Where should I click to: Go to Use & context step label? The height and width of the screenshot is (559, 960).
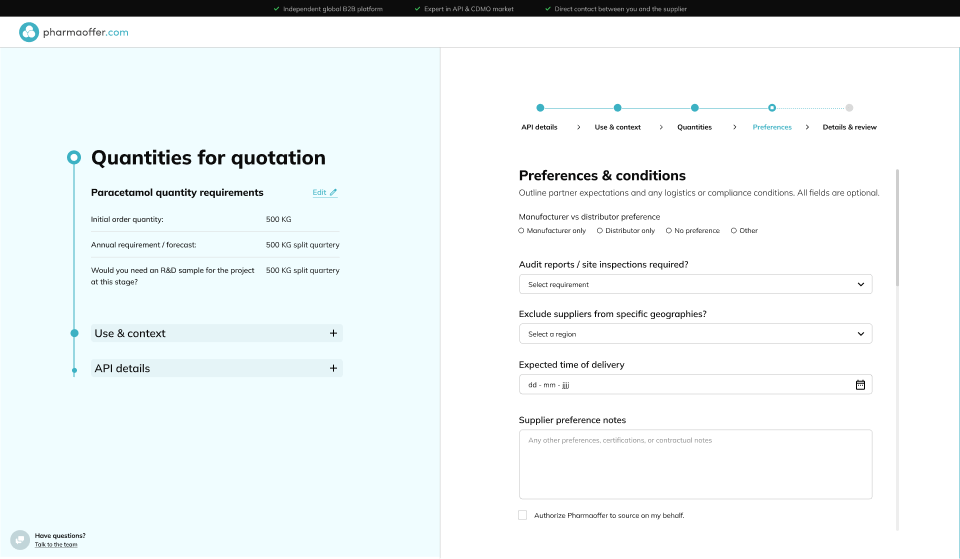tap(617, 127)
